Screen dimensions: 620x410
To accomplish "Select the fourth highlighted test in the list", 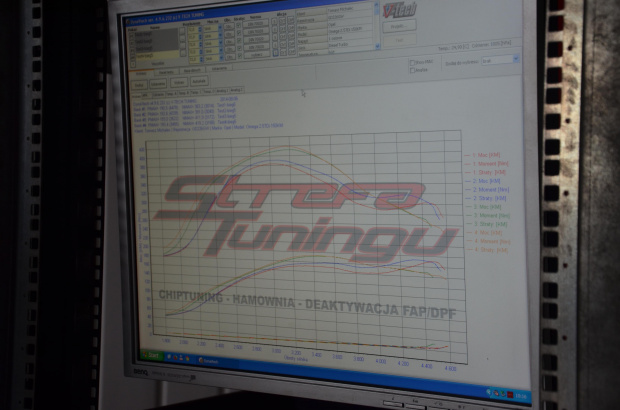I will click(156, 56).
